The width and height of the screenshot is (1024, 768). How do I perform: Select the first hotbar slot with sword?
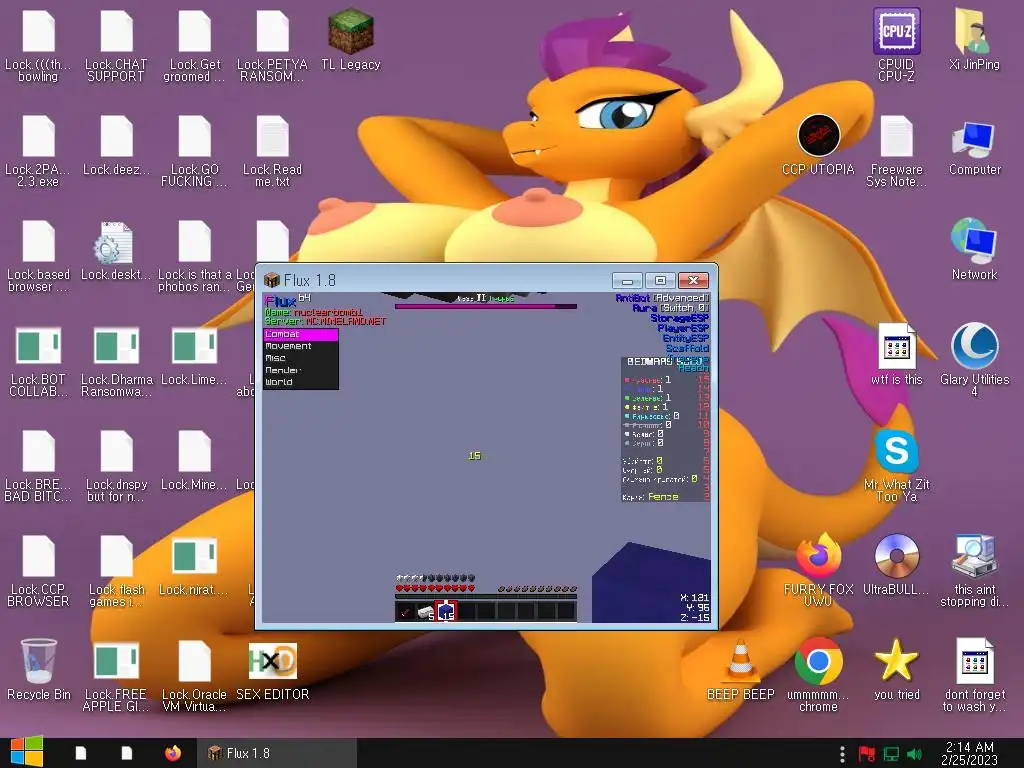coord(406,611)
